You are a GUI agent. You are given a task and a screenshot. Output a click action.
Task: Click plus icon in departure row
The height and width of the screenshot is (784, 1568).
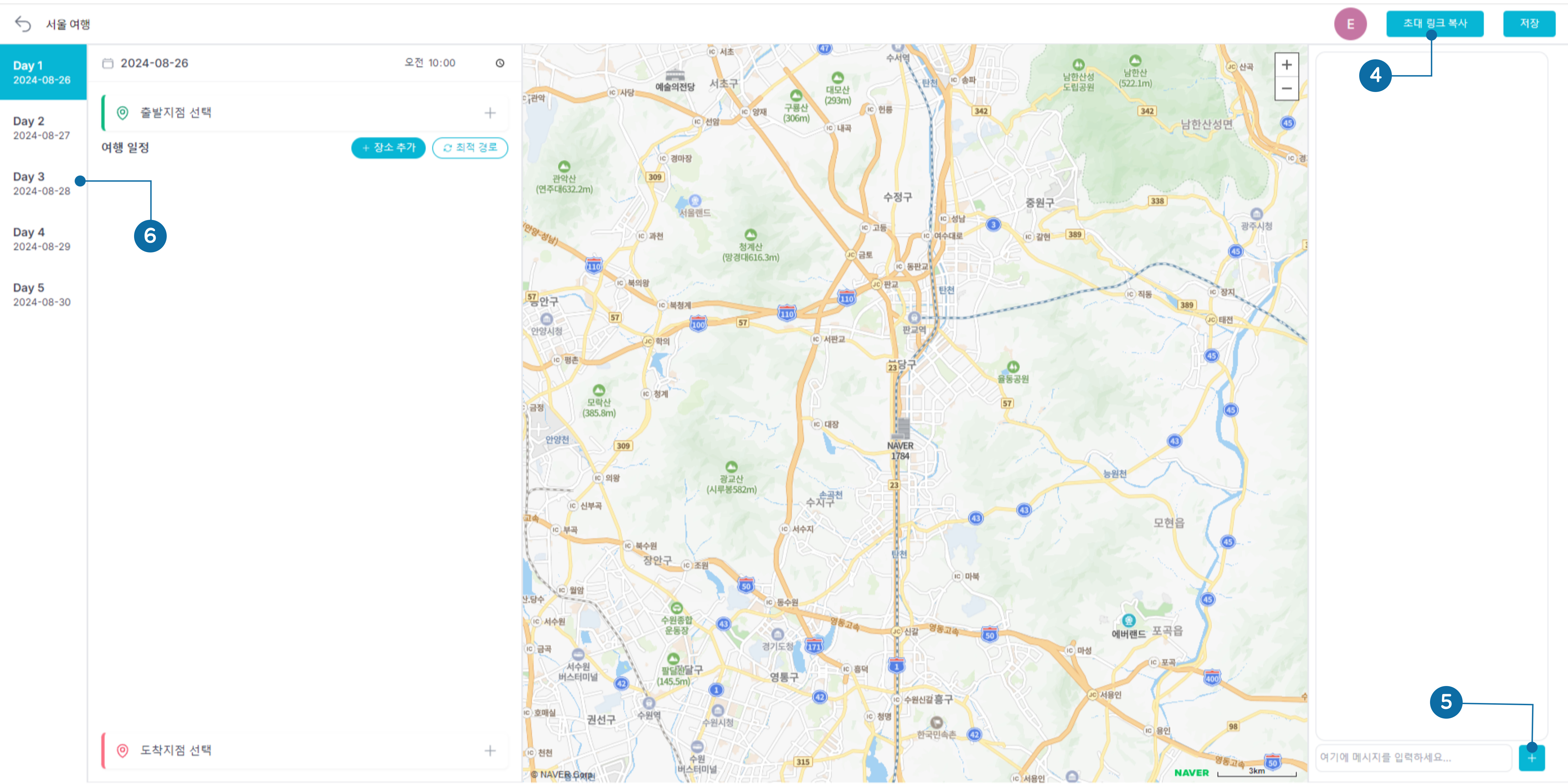tap(490, 113)
